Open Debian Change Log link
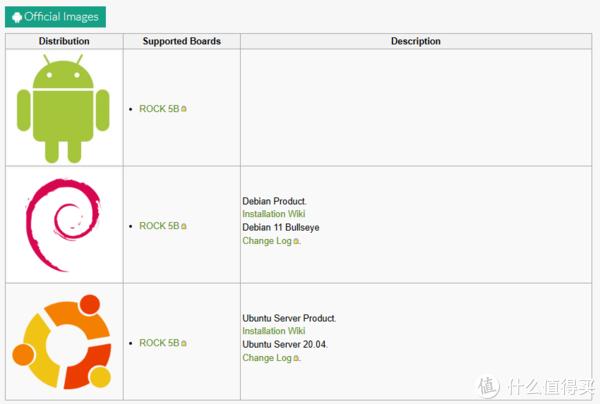 coord(267,241)
